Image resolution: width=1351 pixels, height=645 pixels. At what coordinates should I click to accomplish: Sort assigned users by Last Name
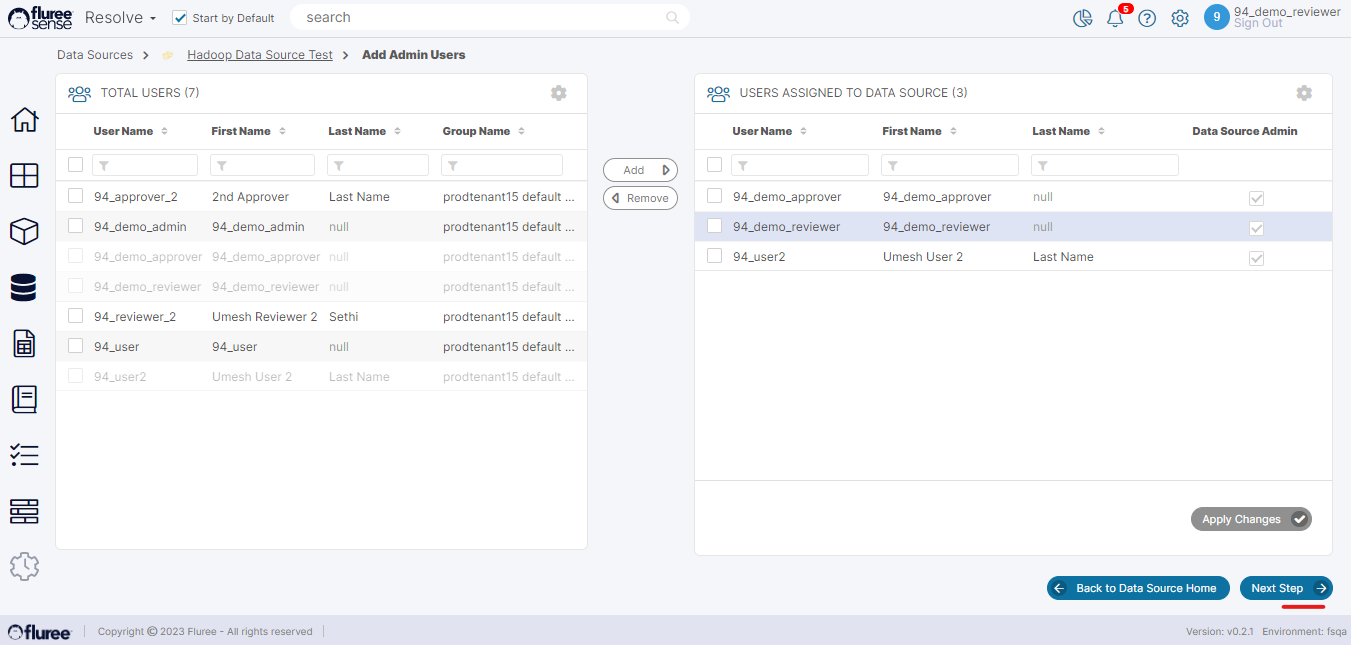click(x=1101, y=131)
